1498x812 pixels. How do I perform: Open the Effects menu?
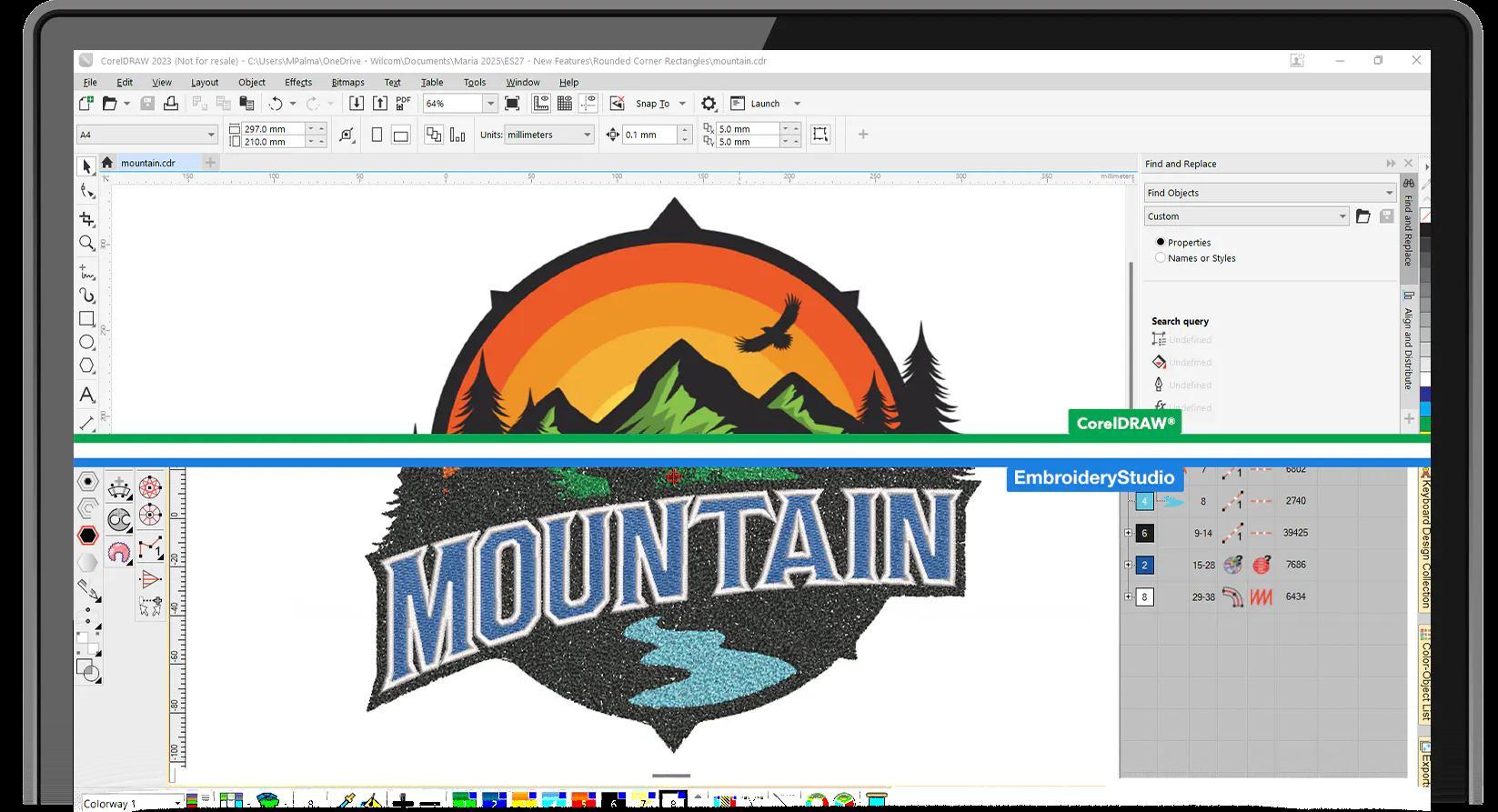click(298, 82)
